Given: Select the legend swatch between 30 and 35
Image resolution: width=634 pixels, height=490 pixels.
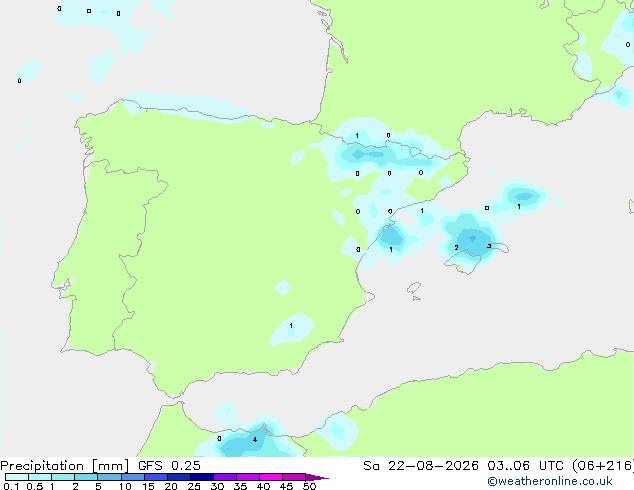Looking at the screenshot, I should (225, 477).
